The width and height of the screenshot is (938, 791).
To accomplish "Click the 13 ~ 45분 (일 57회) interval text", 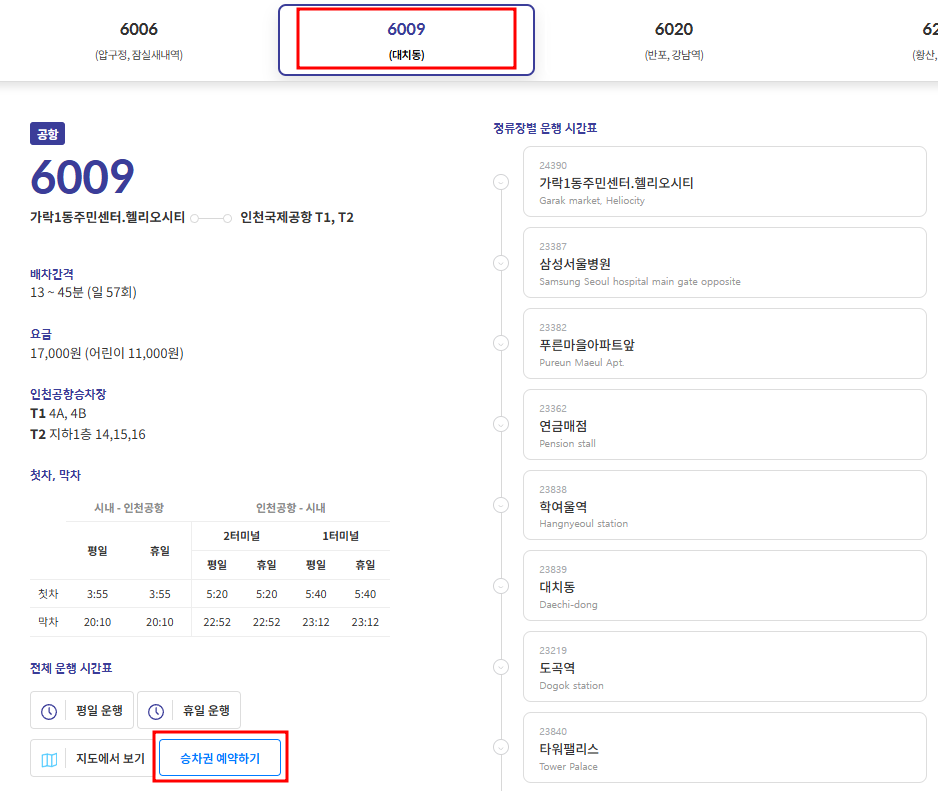I will click(x=83, y=293).
